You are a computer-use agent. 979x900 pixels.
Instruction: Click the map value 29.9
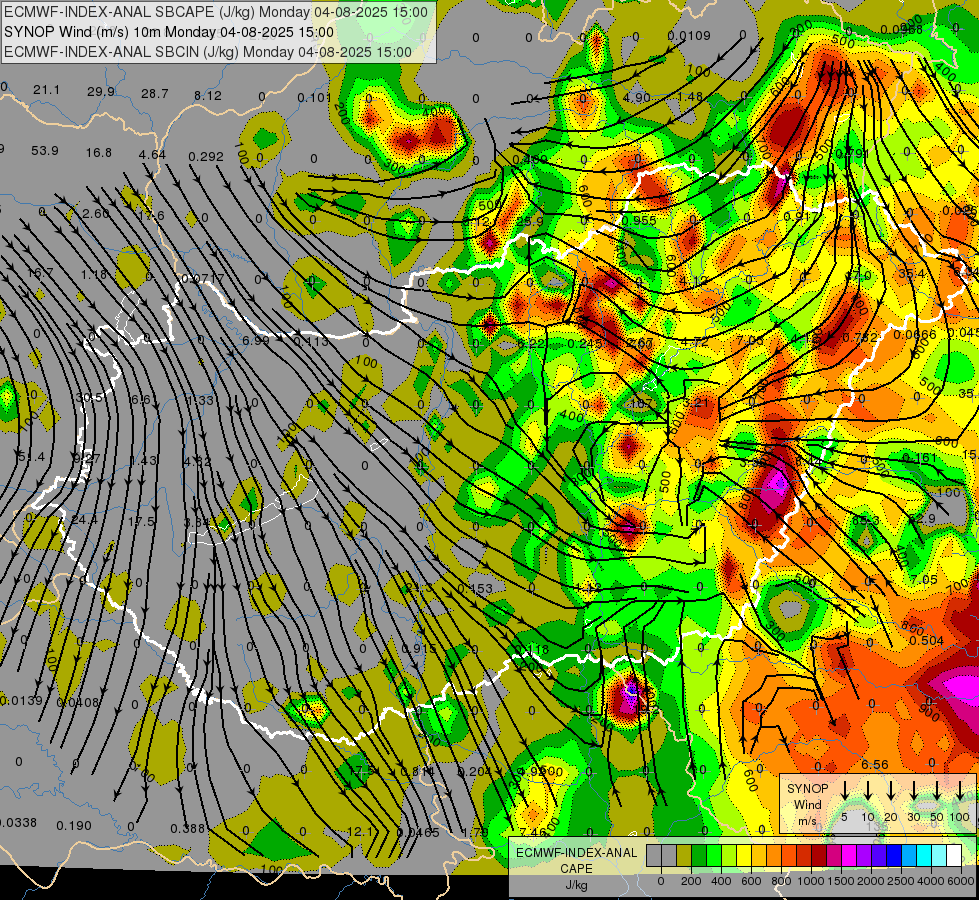pyautogui.click(x=101, y=92)
